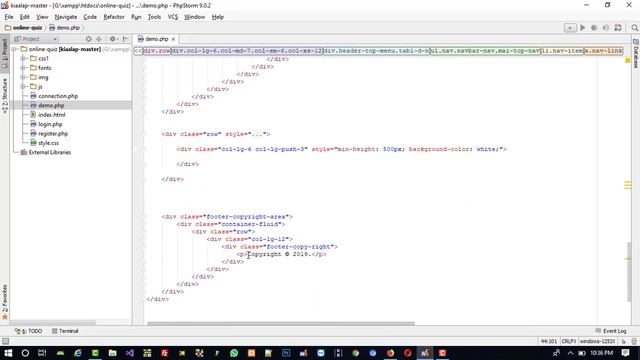
Task: Open the Project panel settings gear
Action: click(113, 39)
